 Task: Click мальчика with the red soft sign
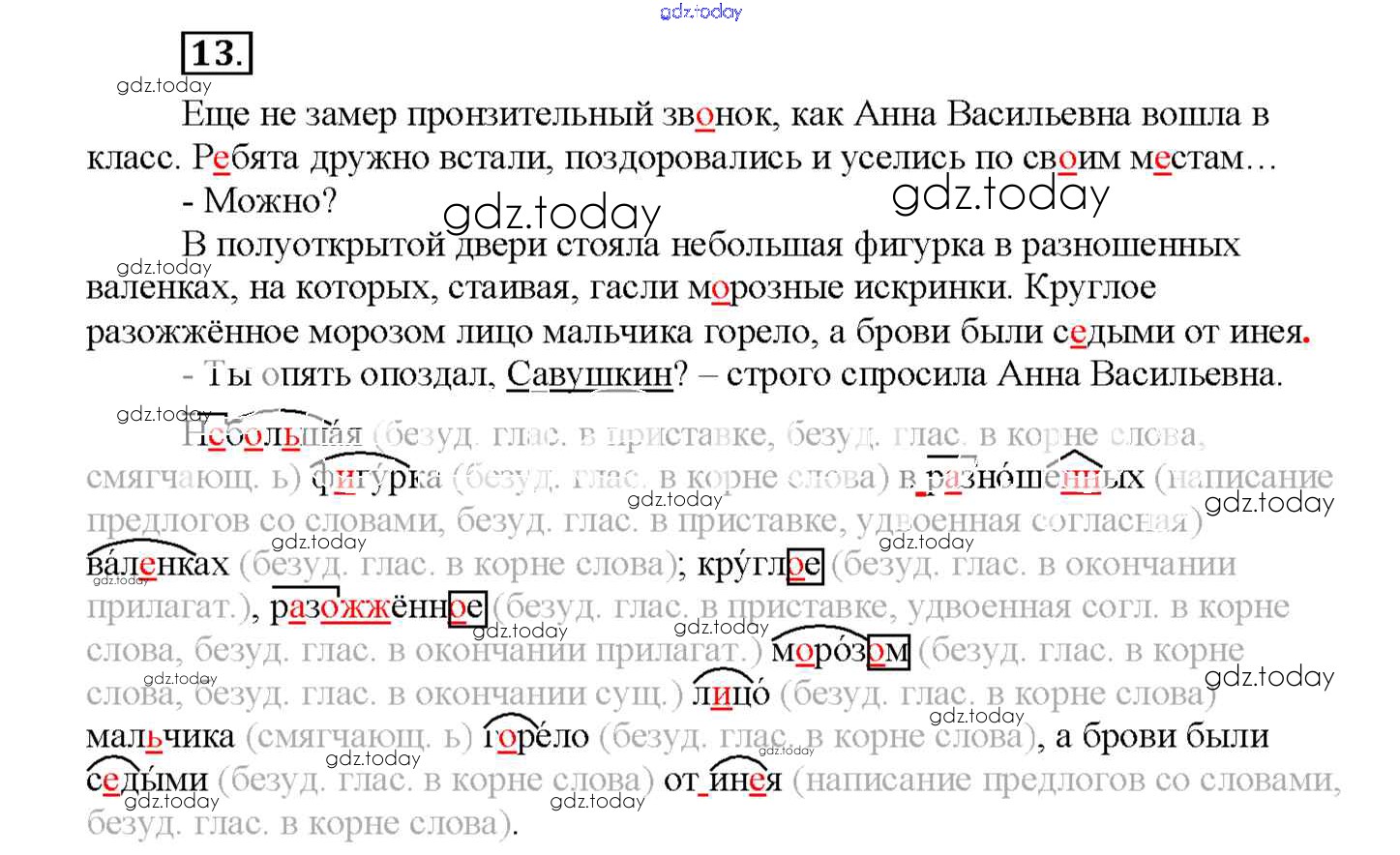tap(160, 737)
